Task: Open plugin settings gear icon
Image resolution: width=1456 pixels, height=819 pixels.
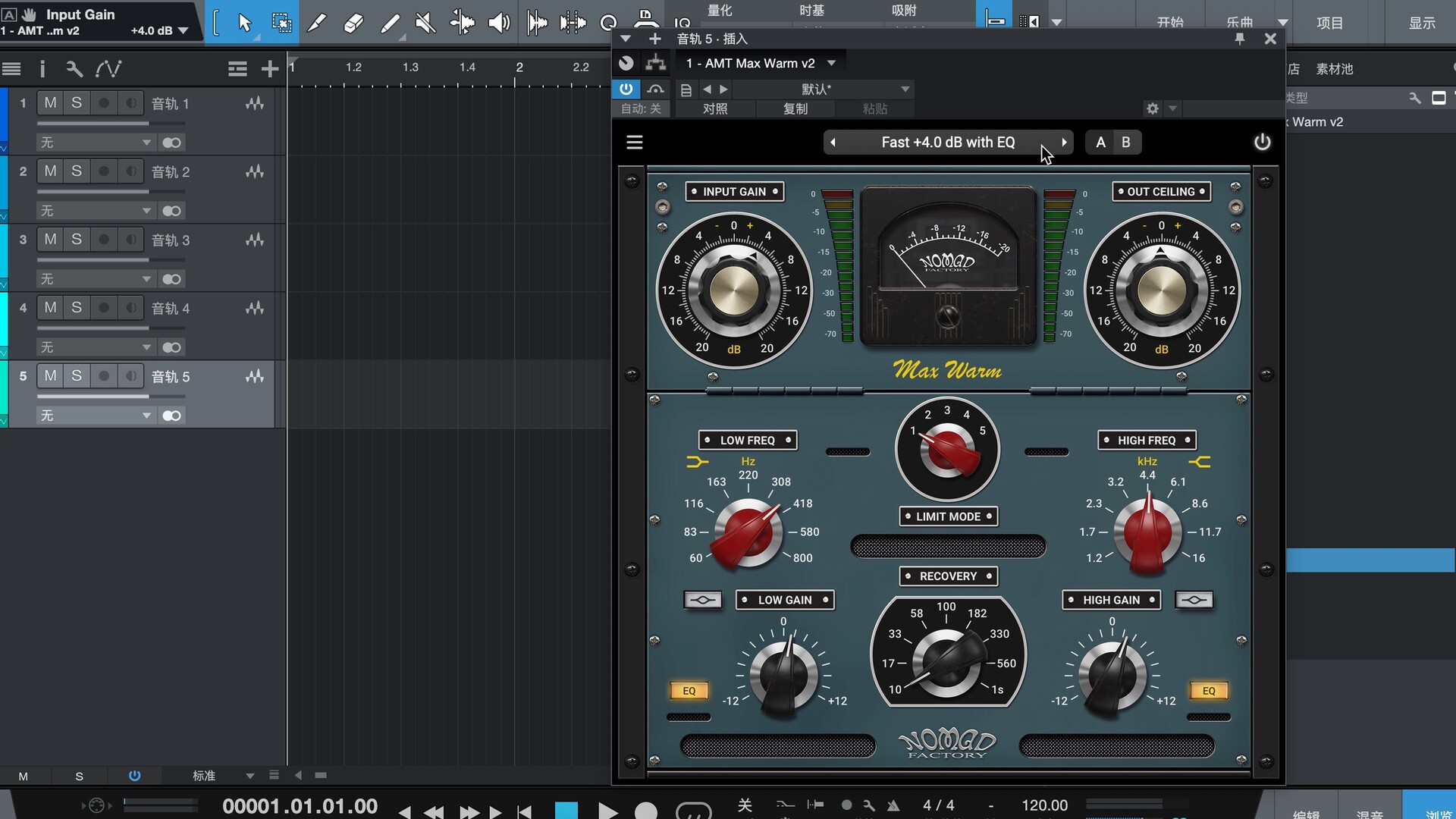Action: click(x=1152, y=108)
